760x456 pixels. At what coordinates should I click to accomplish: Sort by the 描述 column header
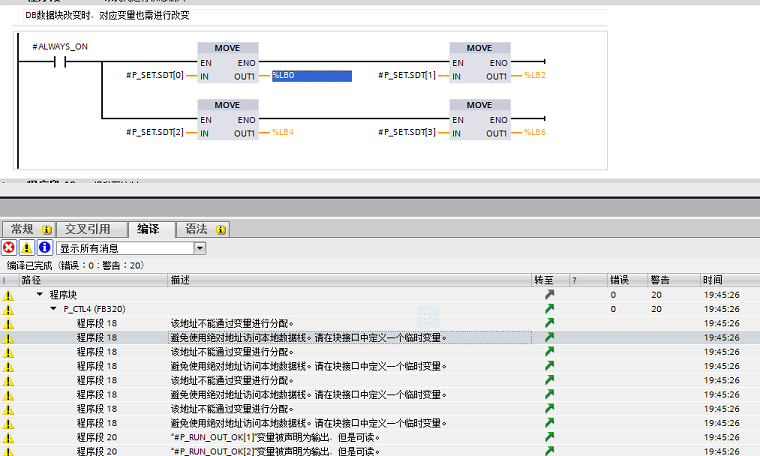coord(349,280)
